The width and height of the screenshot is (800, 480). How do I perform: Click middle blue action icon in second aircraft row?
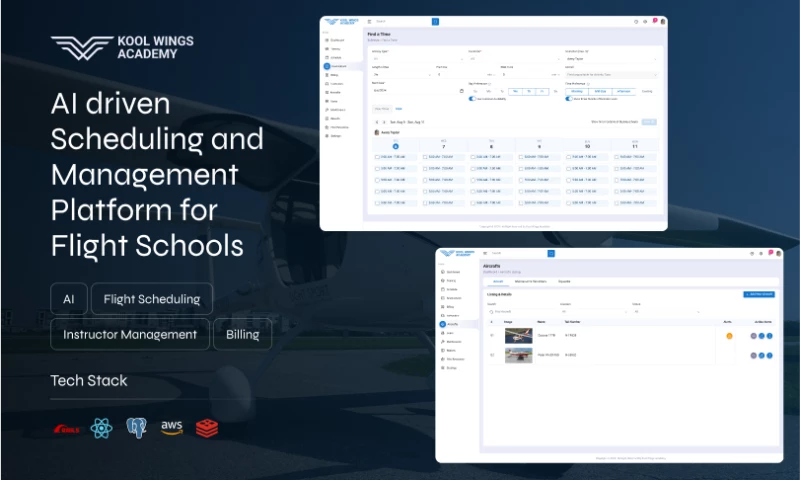coord(761,355)
